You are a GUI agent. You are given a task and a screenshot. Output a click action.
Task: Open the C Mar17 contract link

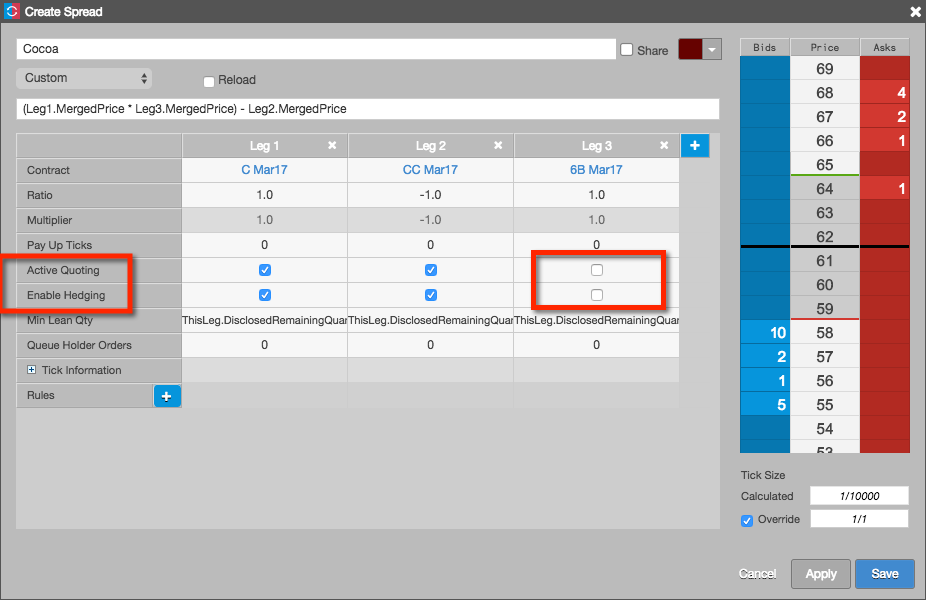click(x=264, y=170)
